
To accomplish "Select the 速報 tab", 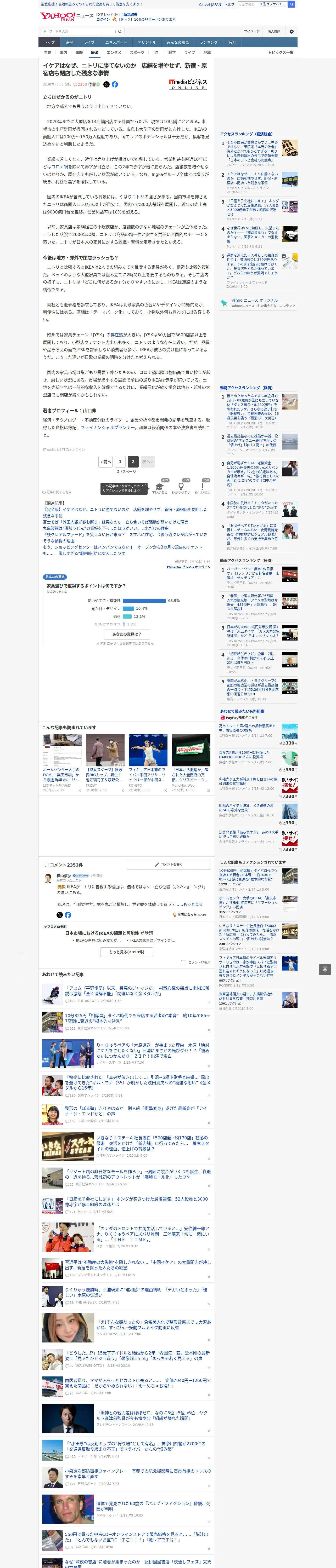I will 69,42.
